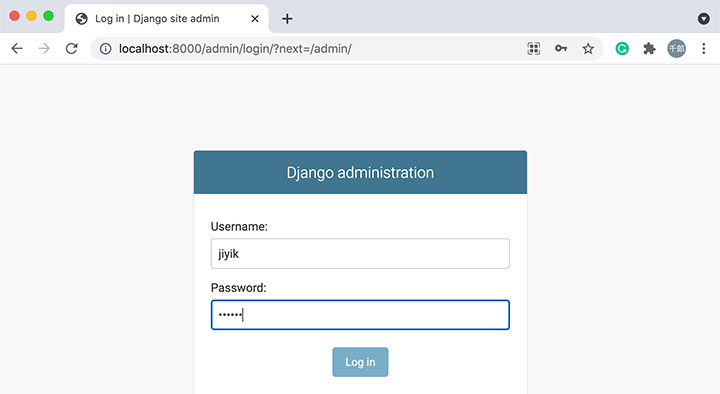Click the globe favicon on the tab
This screenshot has width=720, height=394.
[x=82, y=19]
